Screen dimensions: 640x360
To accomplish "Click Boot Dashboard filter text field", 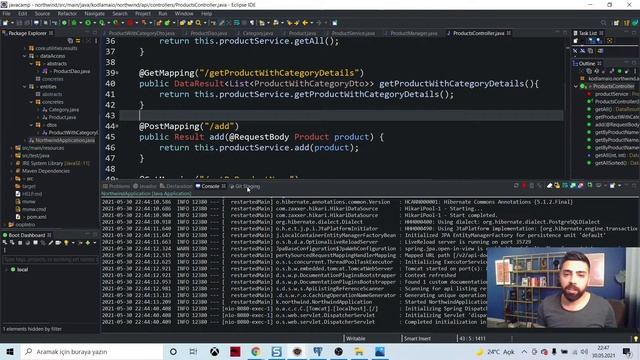I will click(50, 259).
